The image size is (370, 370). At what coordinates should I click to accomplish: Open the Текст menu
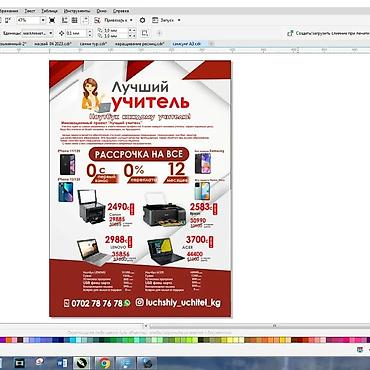(30, 11)
